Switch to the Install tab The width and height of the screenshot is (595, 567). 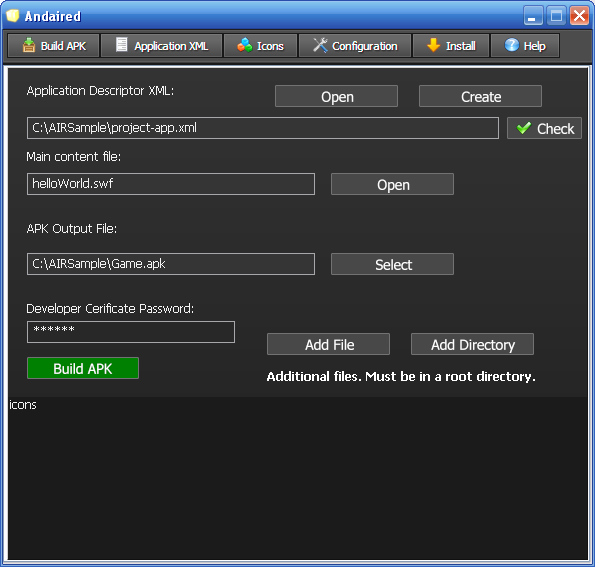451,46
